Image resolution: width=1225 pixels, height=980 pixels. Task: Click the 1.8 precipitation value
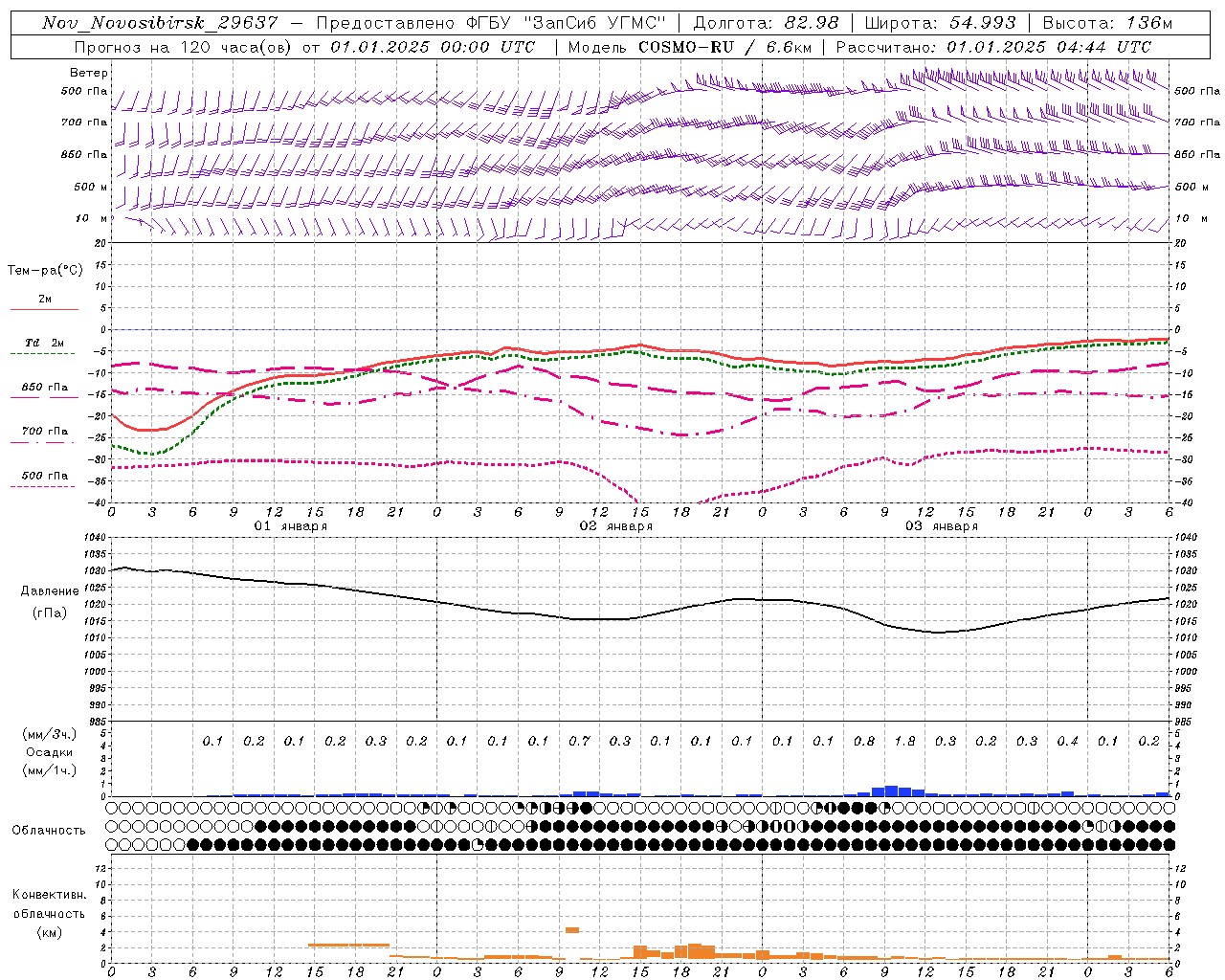click(x=904, y=742)
